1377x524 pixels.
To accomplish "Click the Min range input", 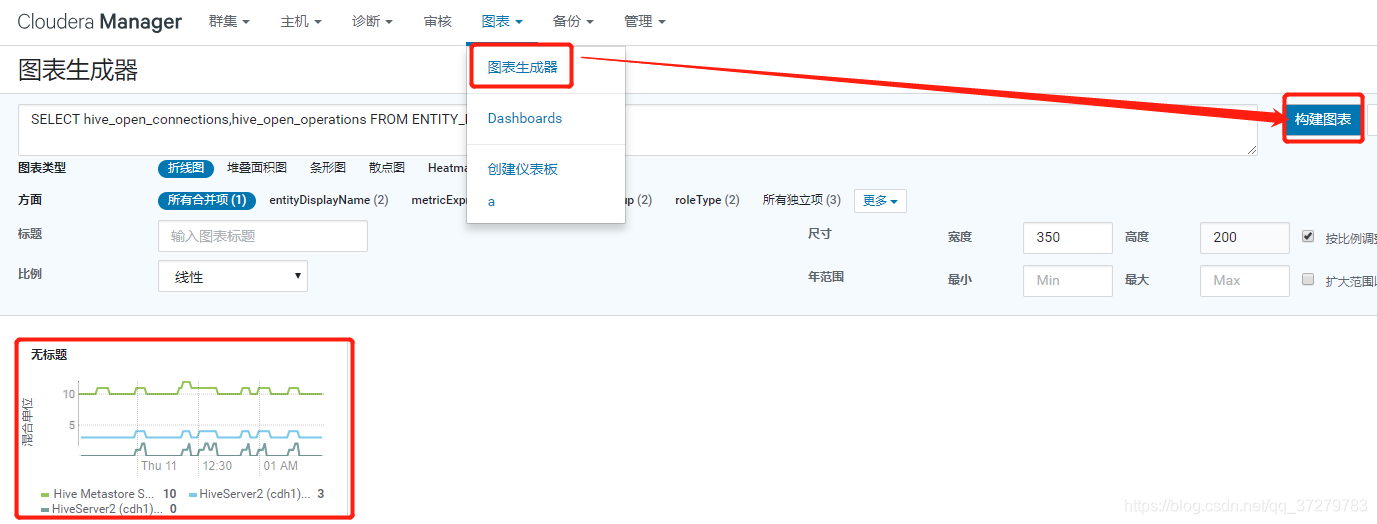I will [1068, 280].
